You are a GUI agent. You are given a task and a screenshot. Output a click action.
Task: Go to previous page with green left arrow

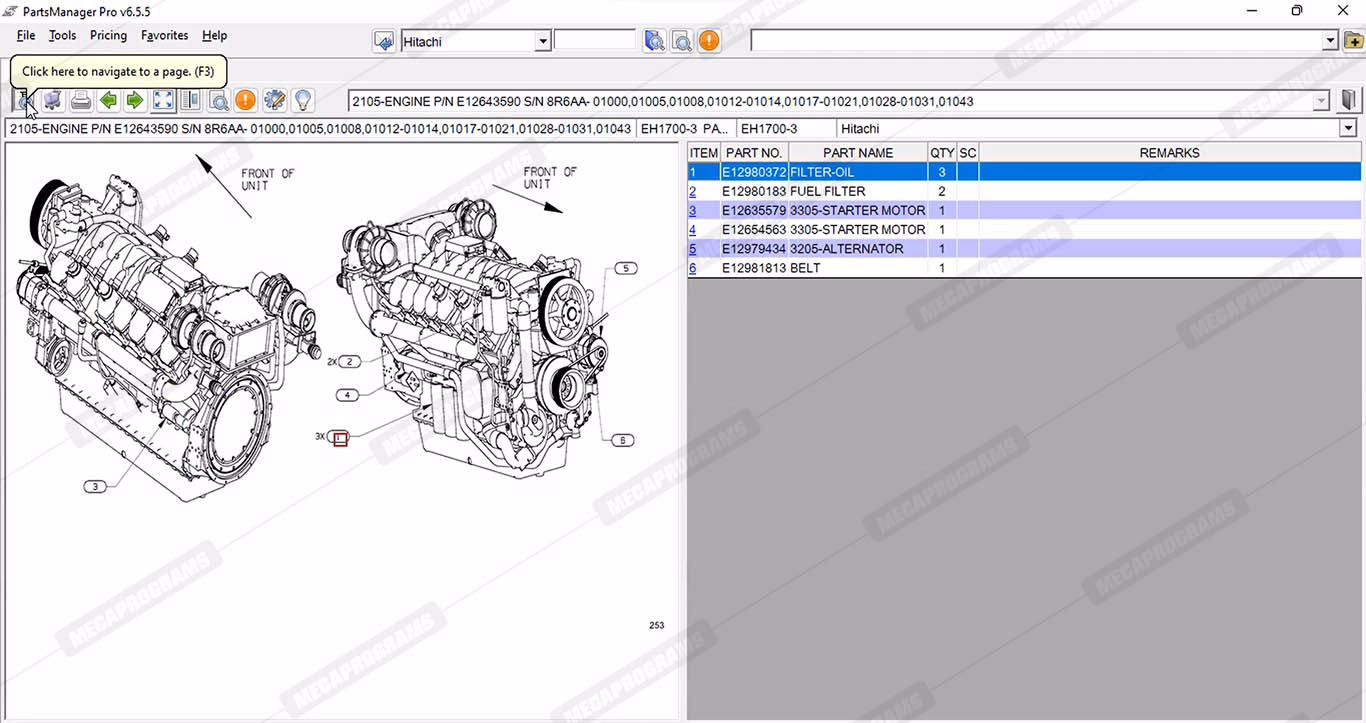[x=108, y=101]
